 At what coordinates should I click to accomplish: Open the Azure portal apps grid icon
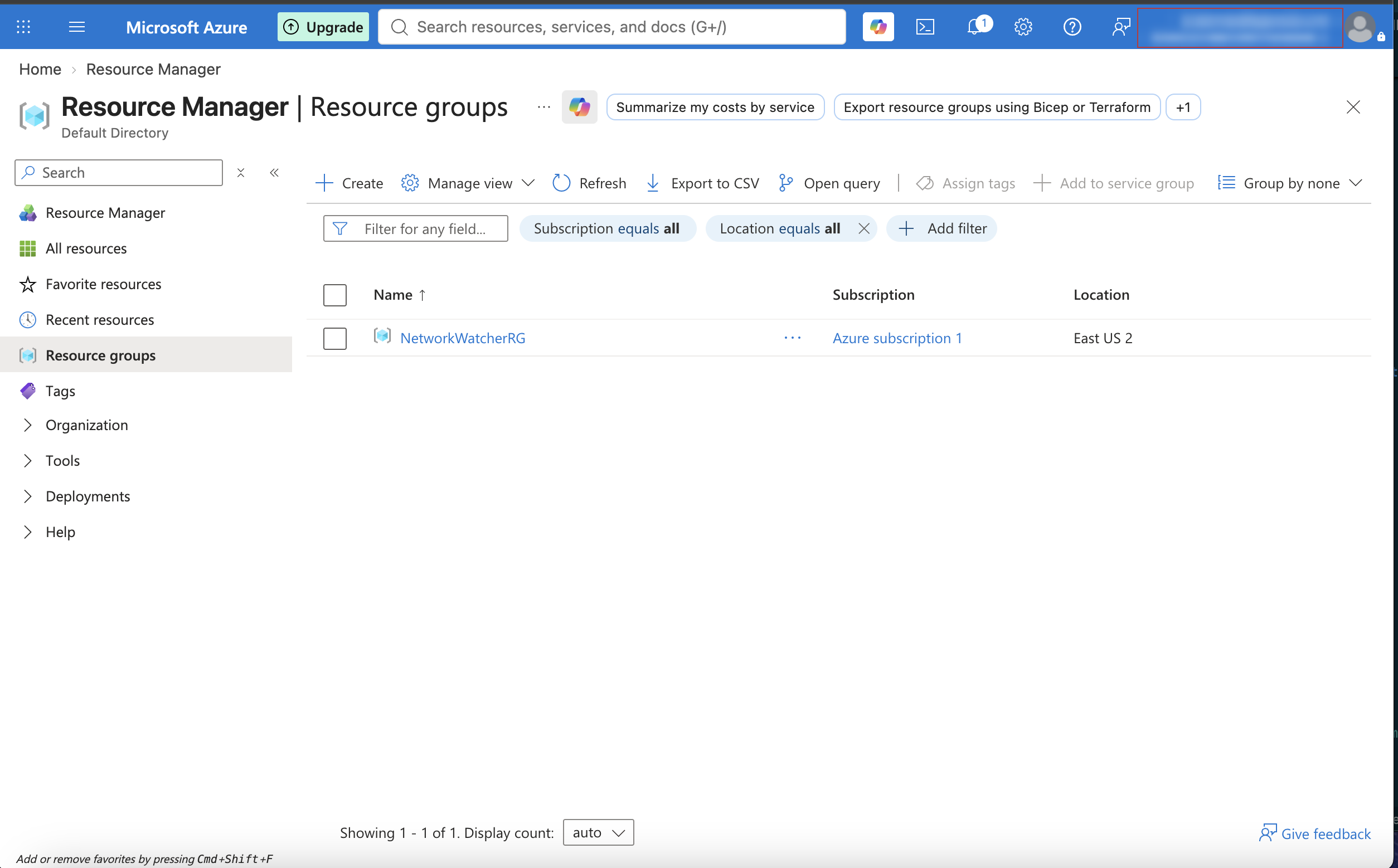(23, 26)
